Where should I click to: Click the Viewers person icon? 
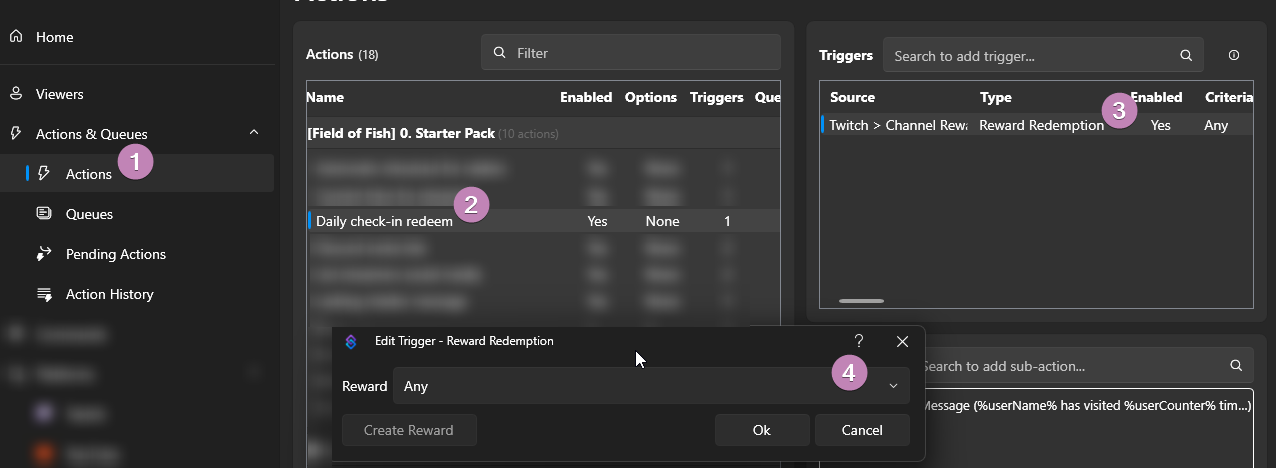click(x=16, y=94)
